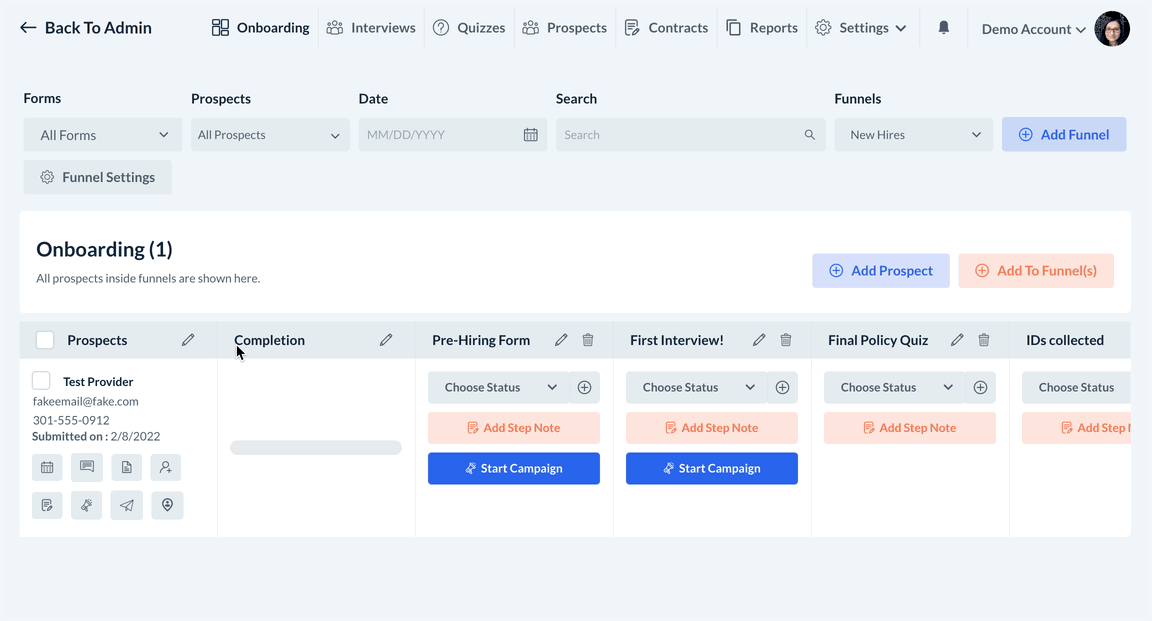Click the calendar icon under Test Provider
The height and width of the screenshot is (621, 1152).
[47, 467]
